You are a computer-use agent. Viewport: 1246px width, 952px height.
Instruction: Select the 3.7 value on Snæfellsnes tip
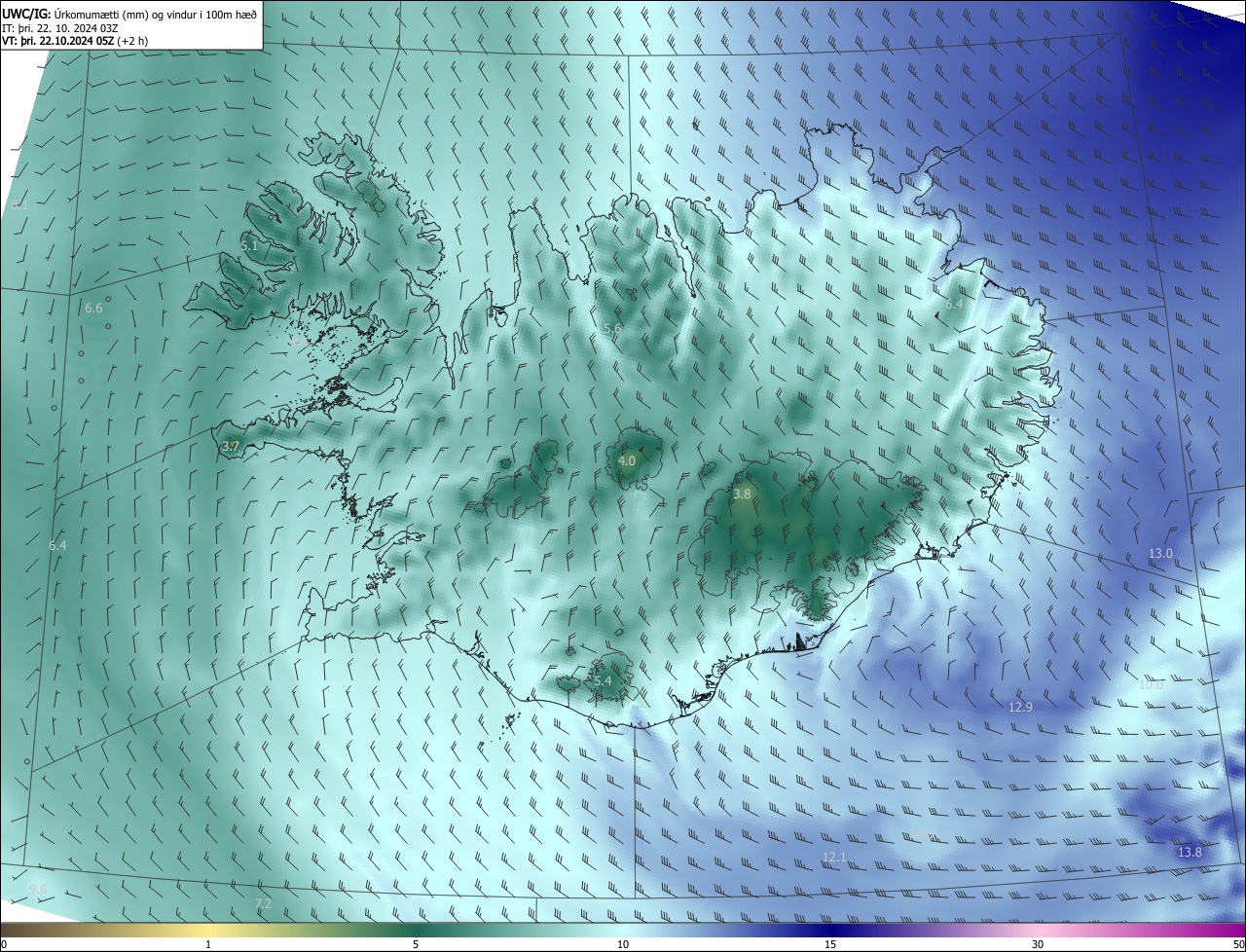pos(230,447)
